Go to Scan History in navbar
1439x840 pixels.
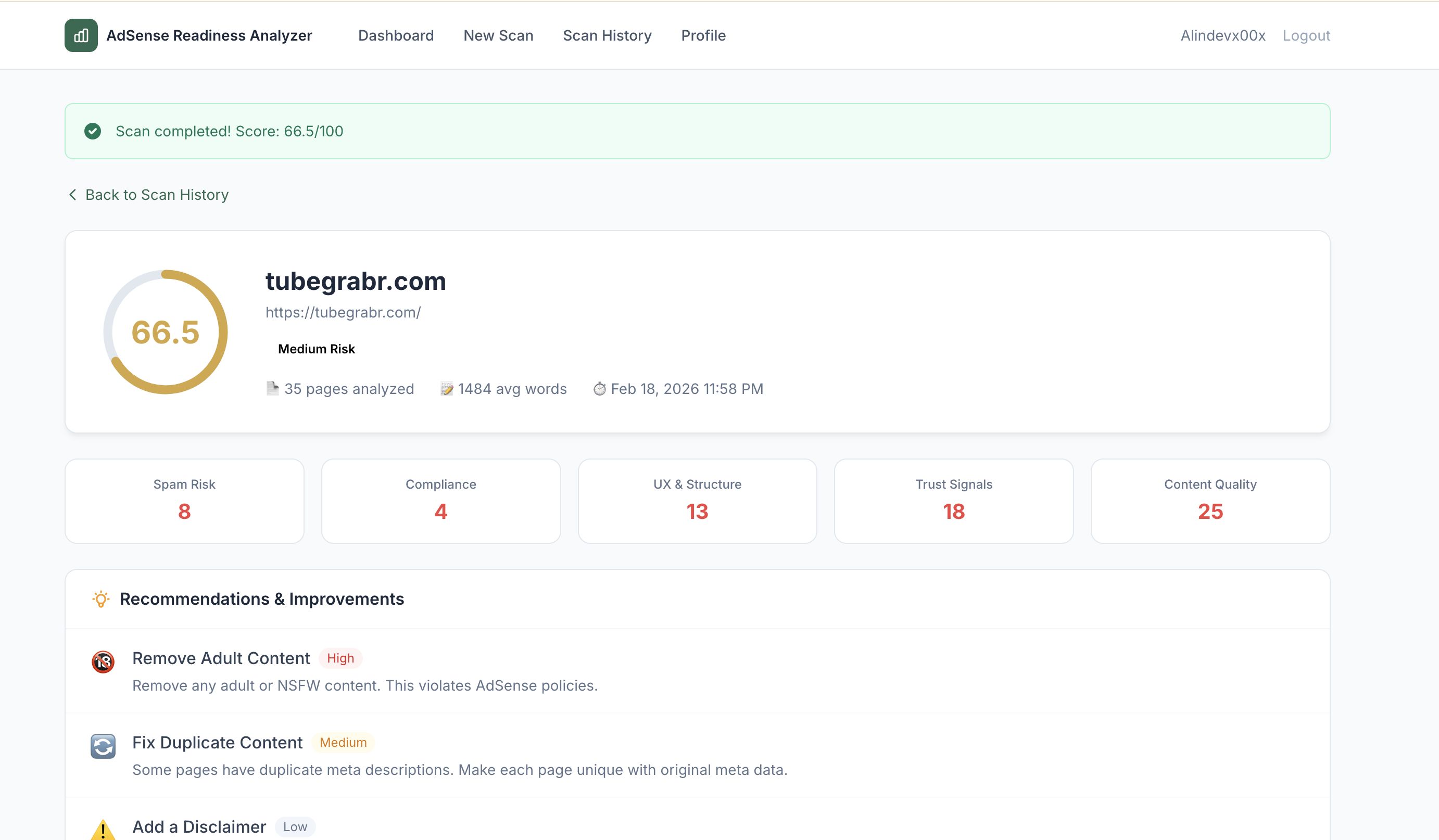[x=607, y=35]
